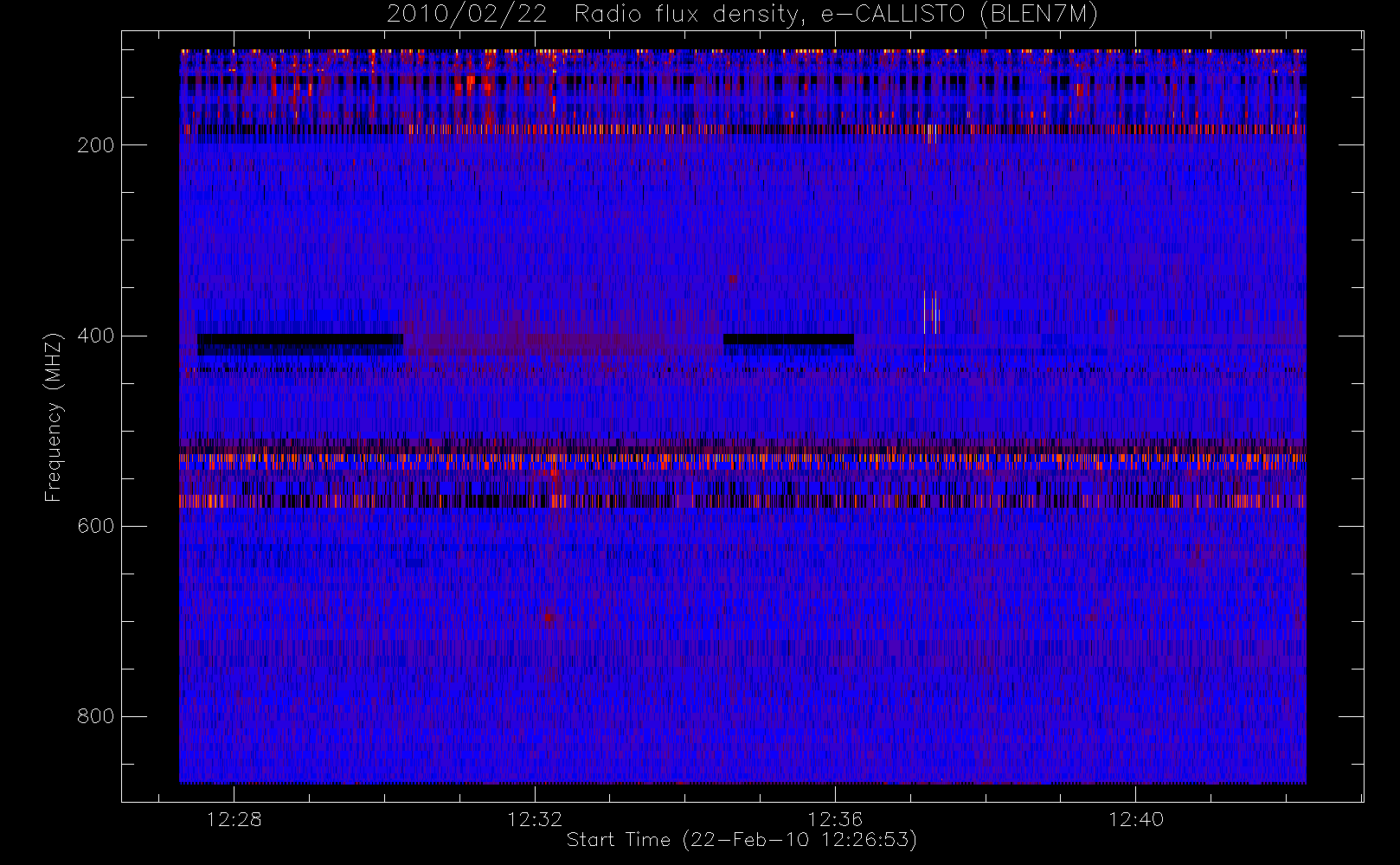Click the 400 frequency tick label

pos(95,336)
